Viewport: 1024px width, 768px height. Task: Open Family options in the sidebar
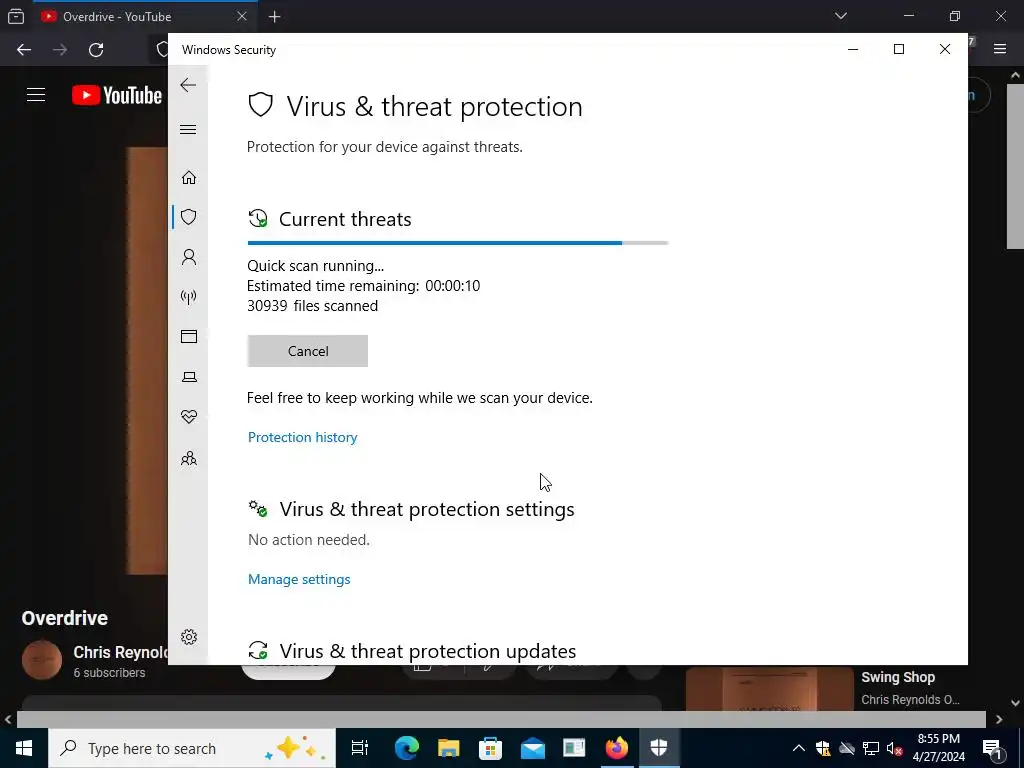189,458
